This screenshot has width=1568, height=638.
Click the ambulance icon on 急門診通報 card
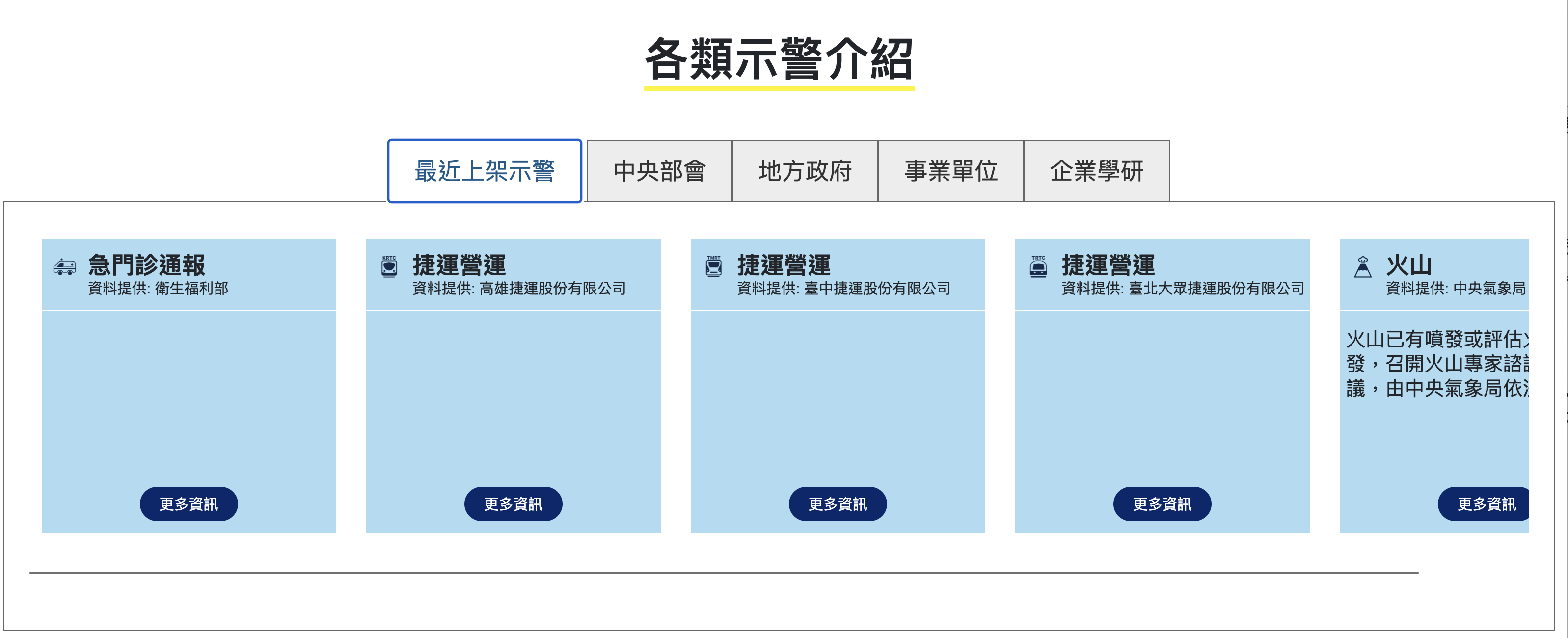point(64,266)
